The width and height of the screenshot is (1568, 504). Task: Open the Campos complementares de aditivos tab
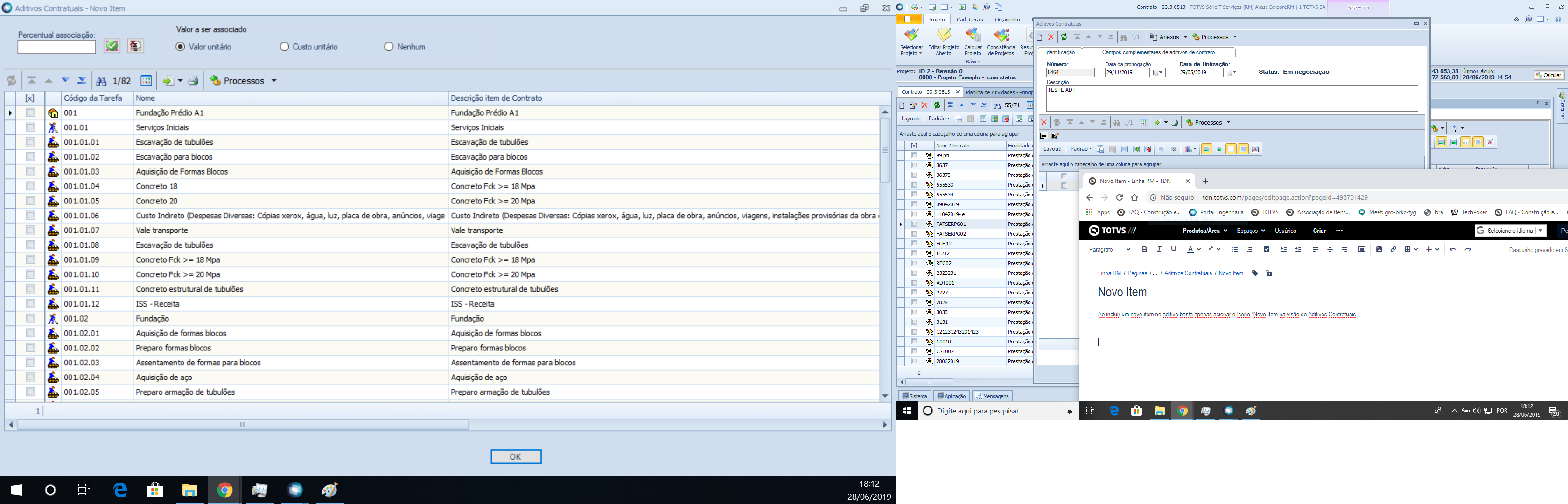click(1158, 52)
